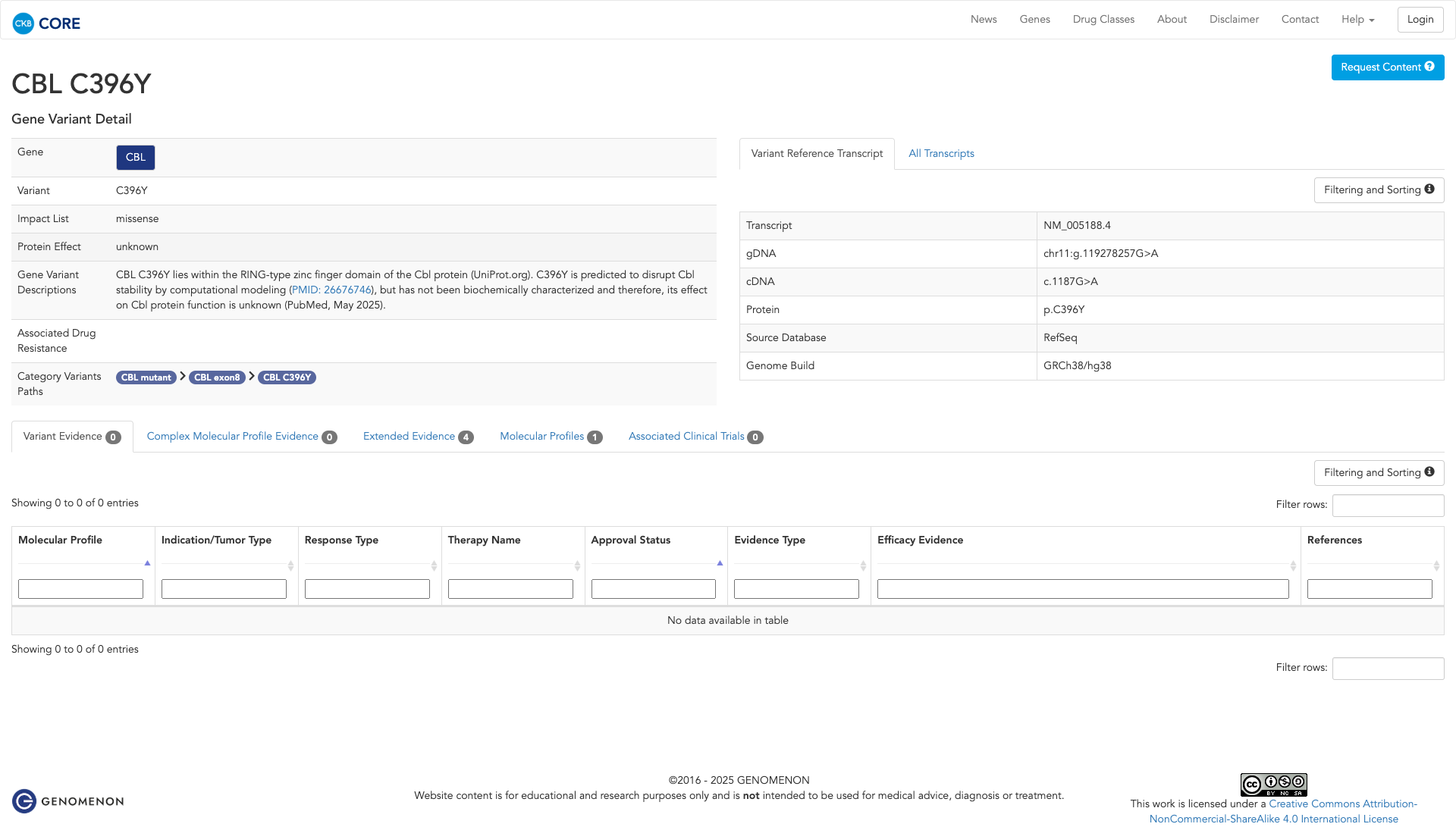The image size is (1456, 827).
Task: Open the Extended Evidence tab
Action: (x=419, y=437)
